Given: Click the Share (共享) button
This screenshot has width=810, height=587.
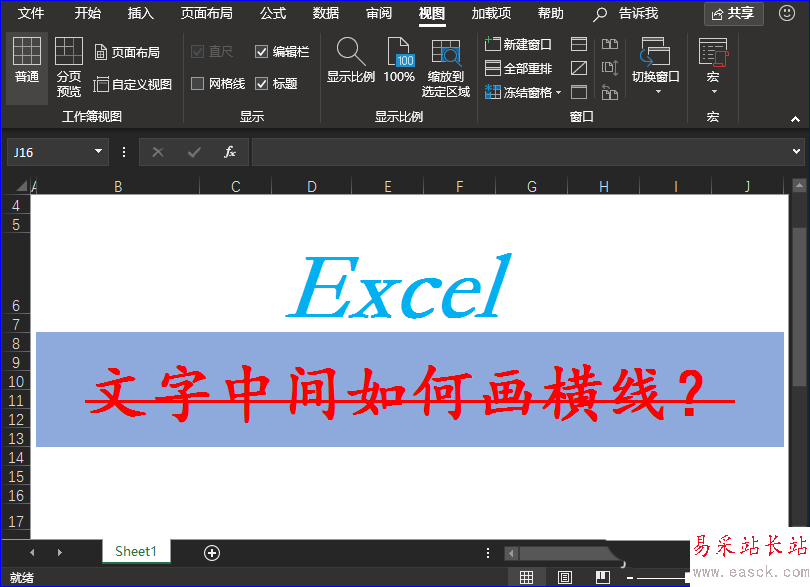Looking at the screenshot, I should [734, 13].
